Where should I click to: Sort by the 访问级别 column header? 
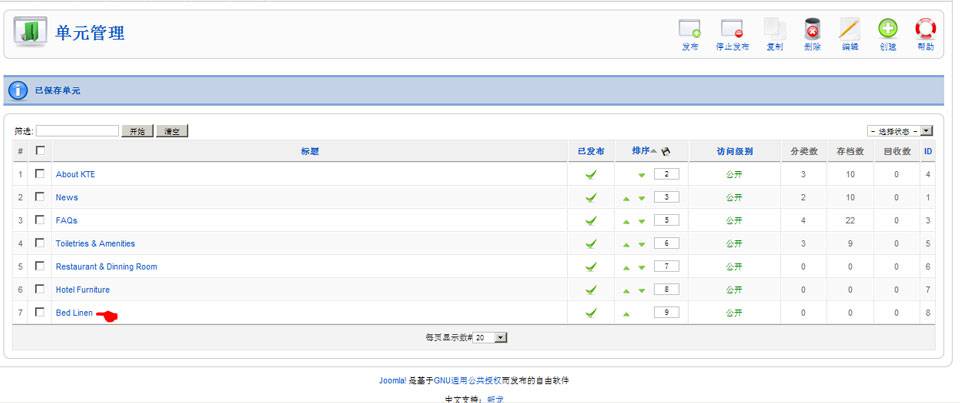735,151
